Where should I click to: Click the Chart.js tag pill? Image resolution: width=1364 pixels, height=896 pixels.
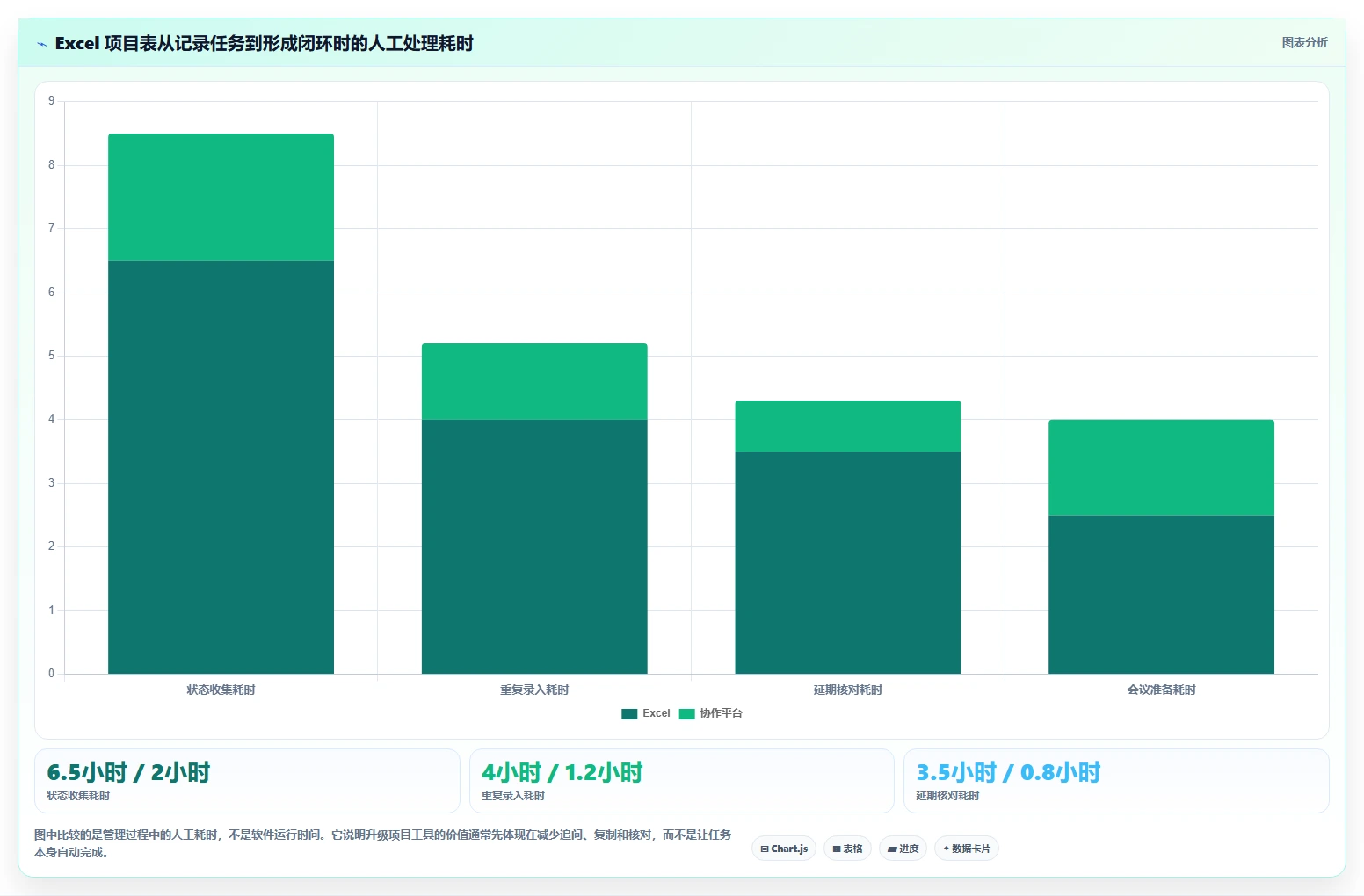[x=784, y=849]
